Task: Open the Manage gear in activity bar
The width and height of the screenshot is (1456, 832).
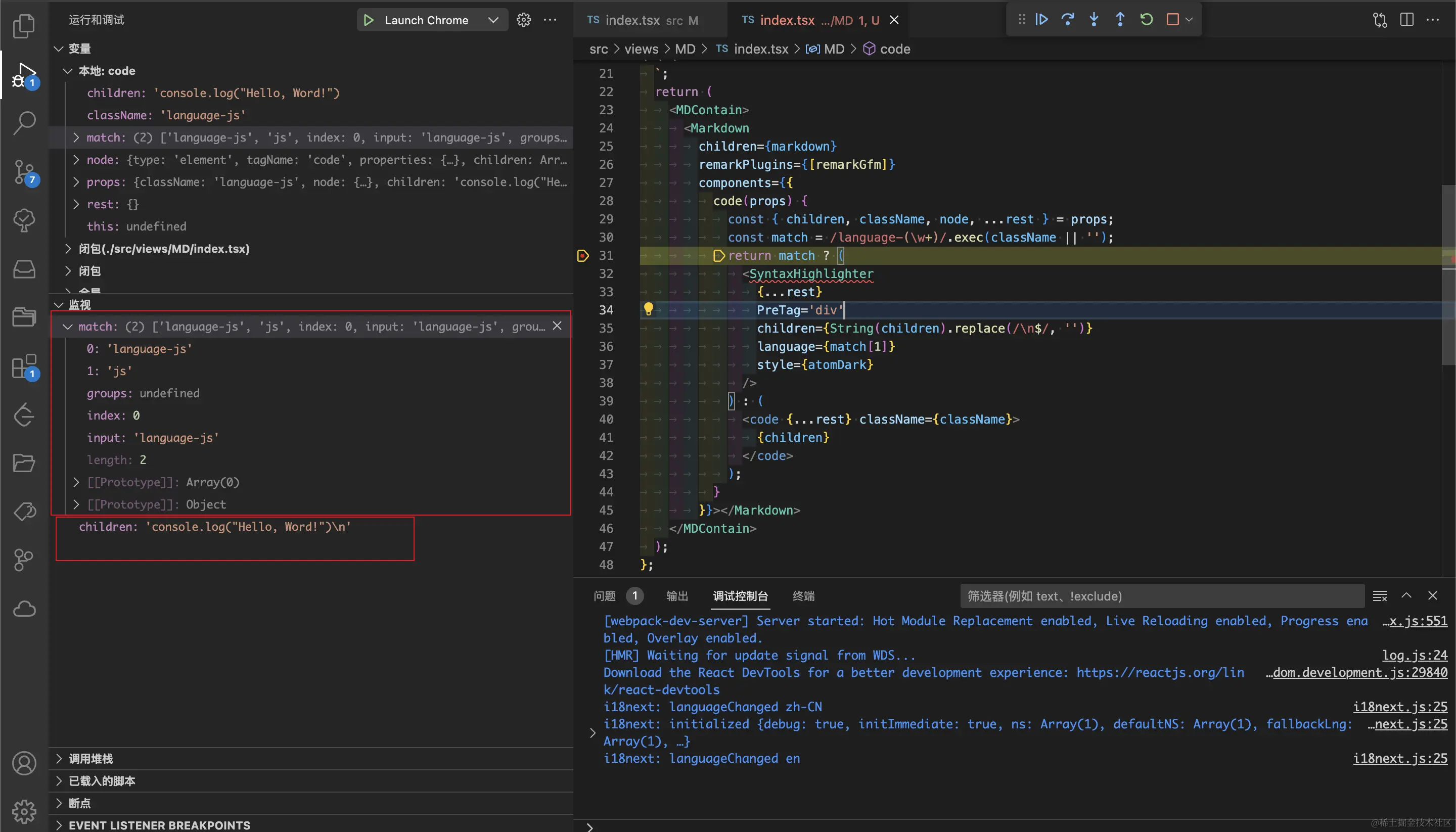Action: tap(24, 811)
